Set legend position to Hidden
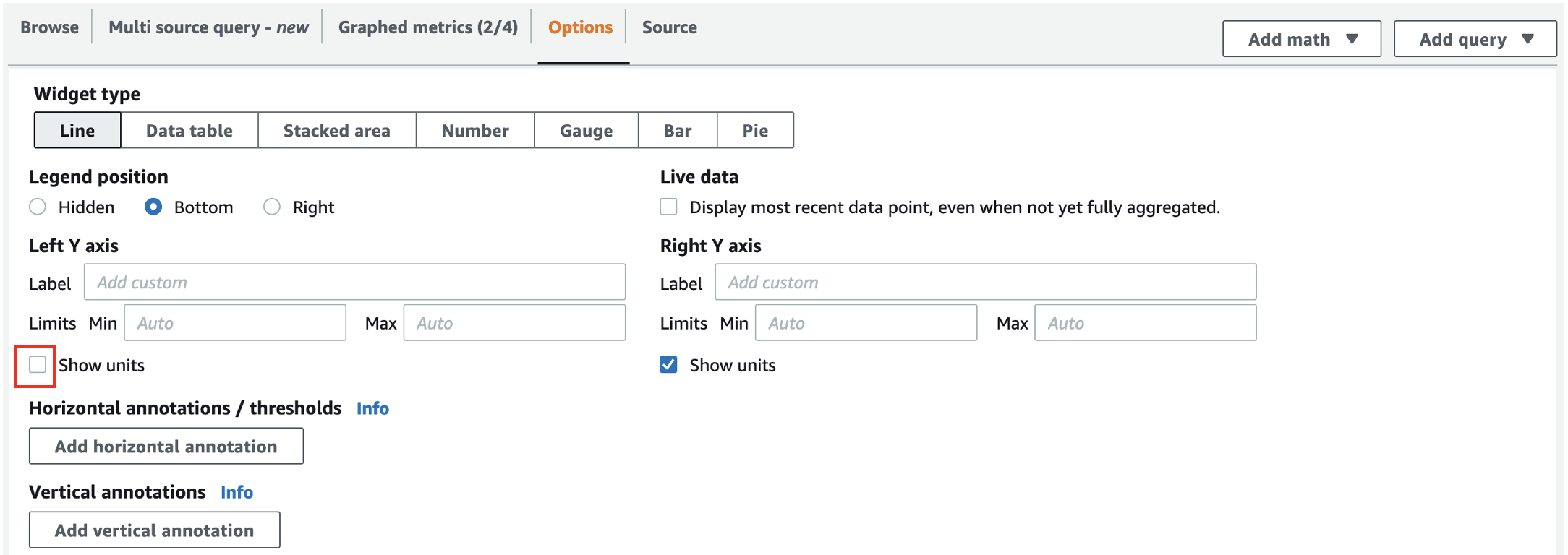The height and width of the screenshot is (555, 1568). pos(38,207)
